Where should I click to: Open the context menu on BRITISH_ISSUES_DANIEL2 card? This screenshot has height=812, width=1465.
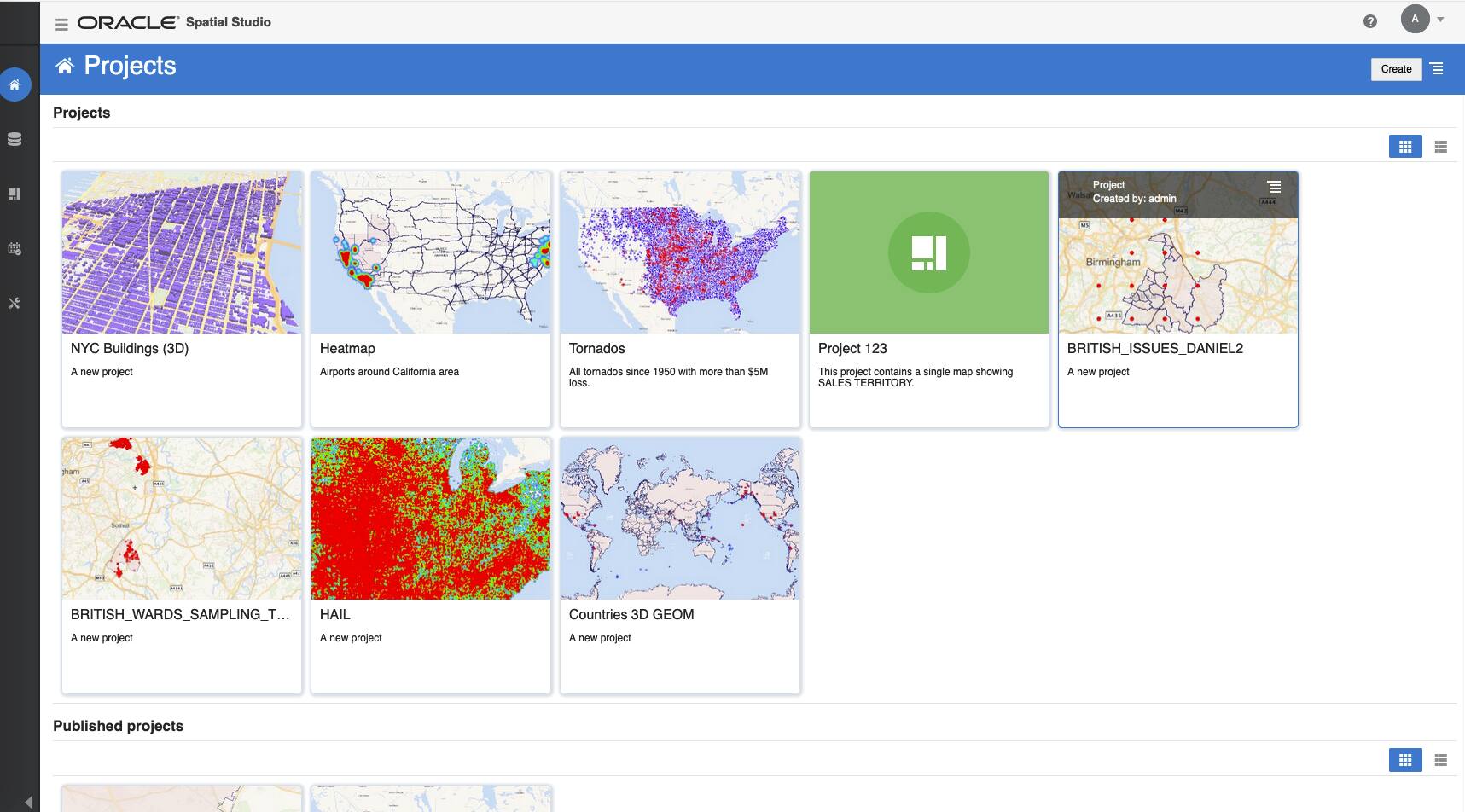click(x=1275, y=186)
